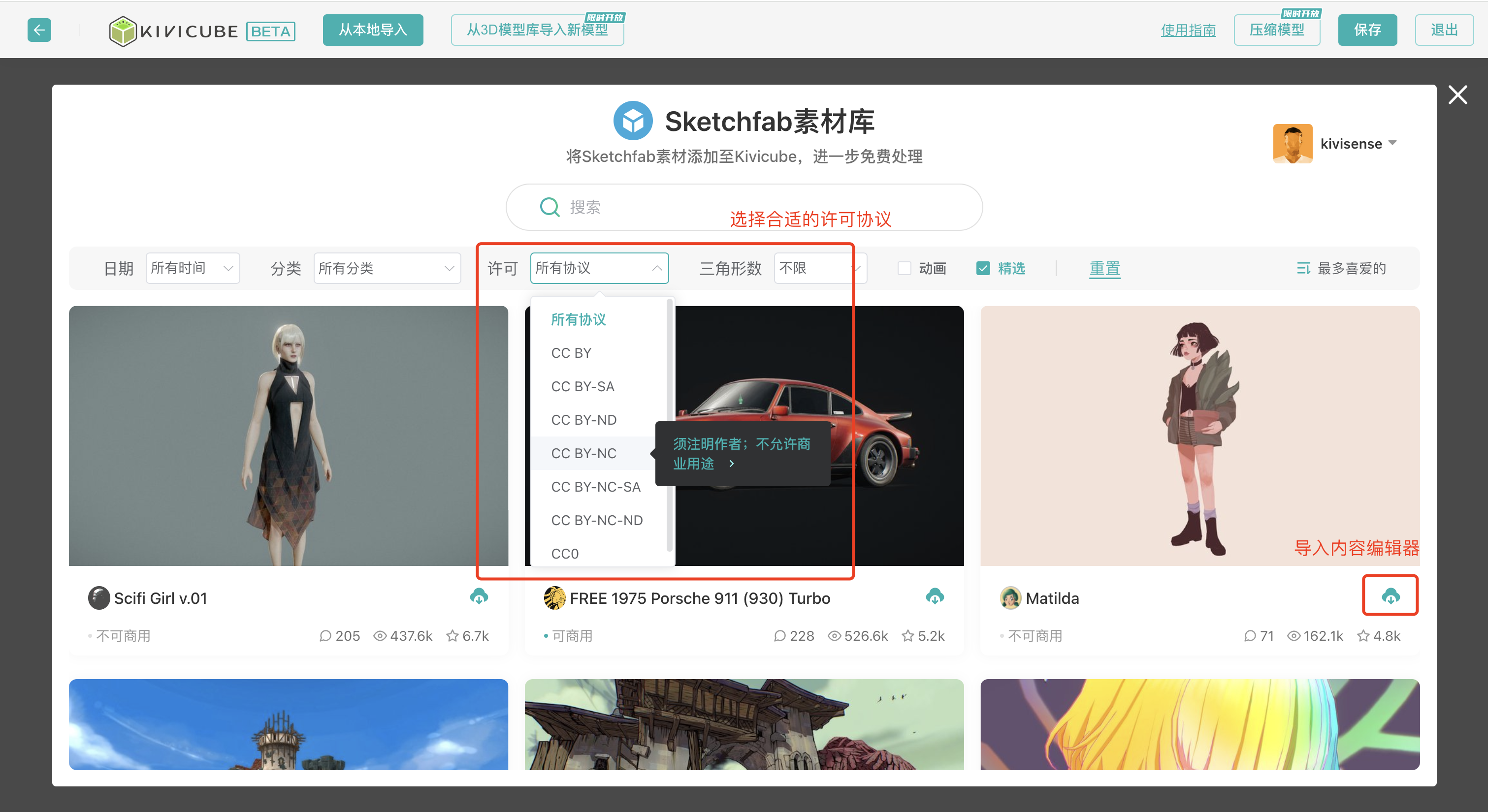The image size is (1488, 812).
Task: Expand the 所有时间 date dropdown
Action: [x=193, y=269]
